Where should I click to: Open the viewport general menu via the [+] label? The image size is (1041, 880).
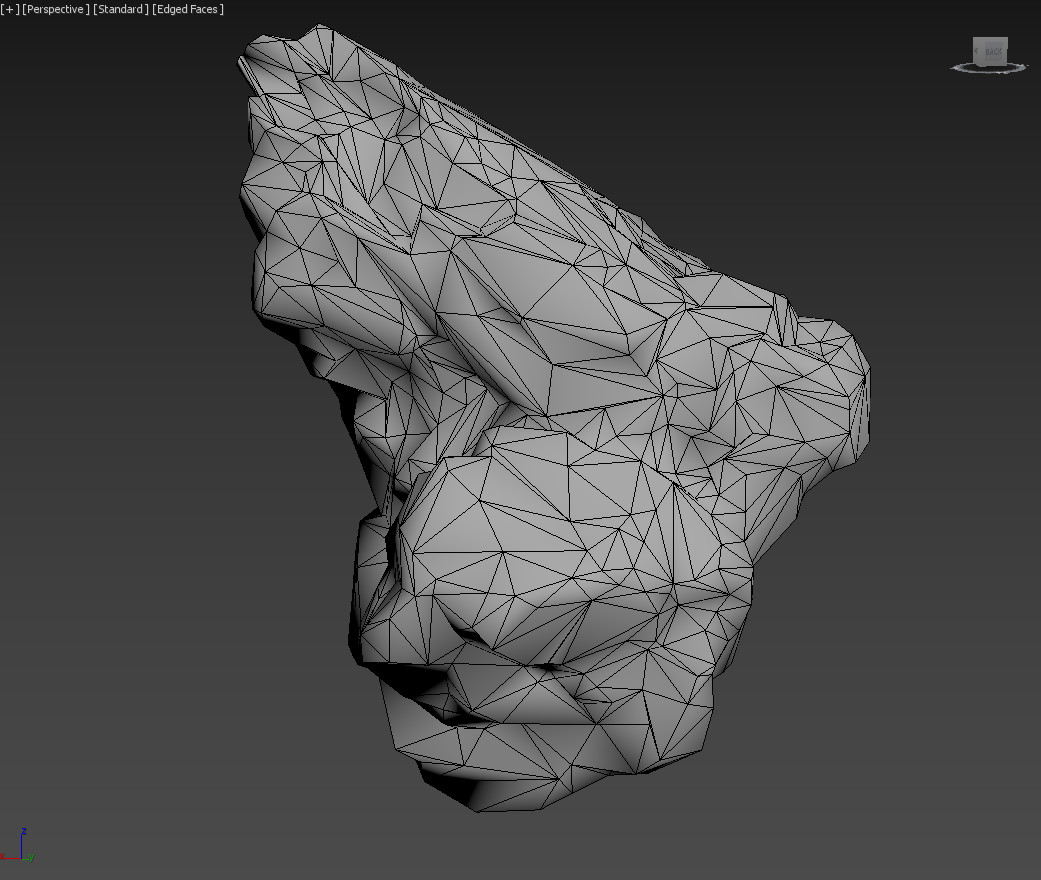coord(9,9)
